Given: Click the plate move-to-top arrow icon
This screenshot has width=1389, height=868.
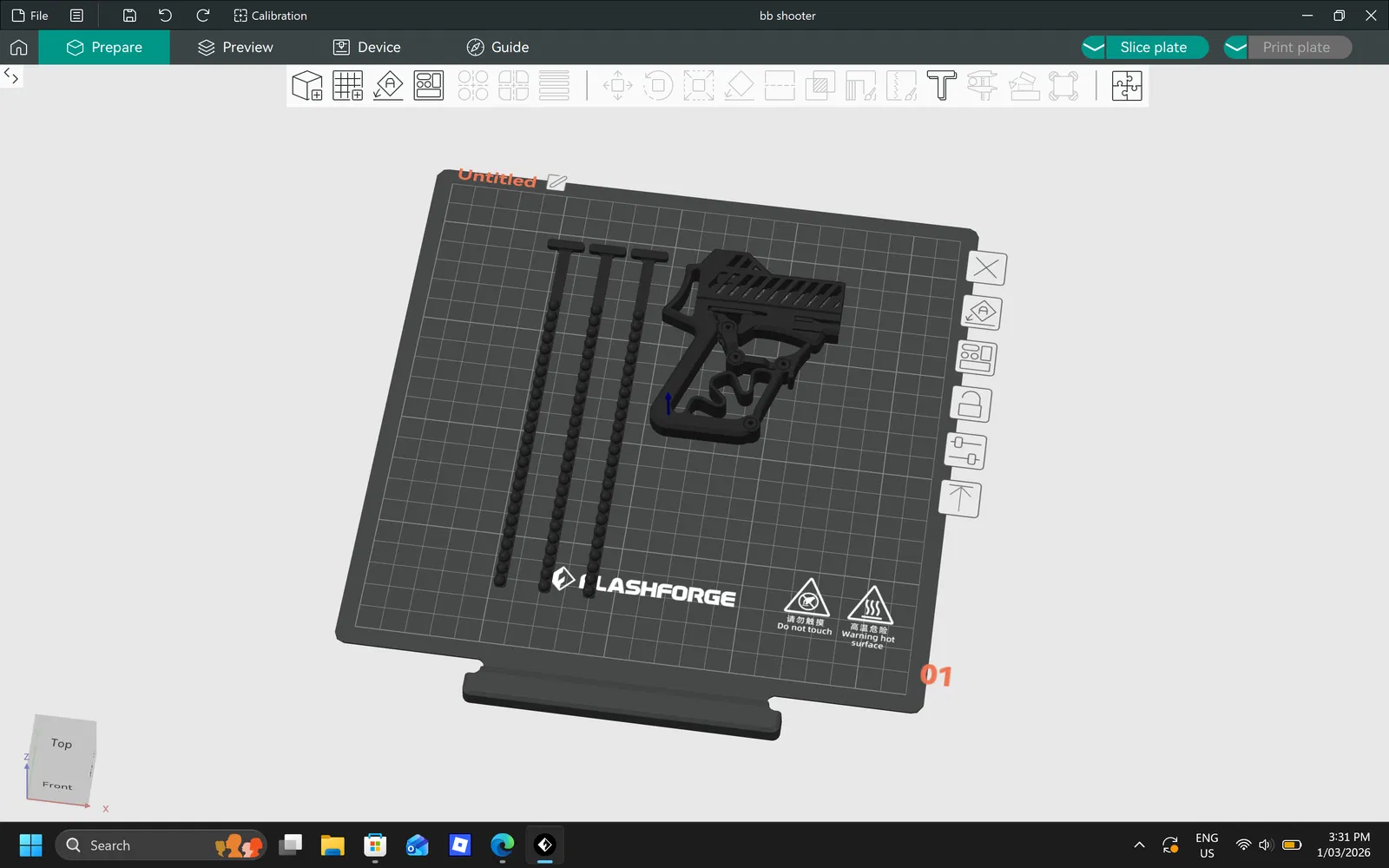Looking at the screenshot, I should tap(960, 499).
